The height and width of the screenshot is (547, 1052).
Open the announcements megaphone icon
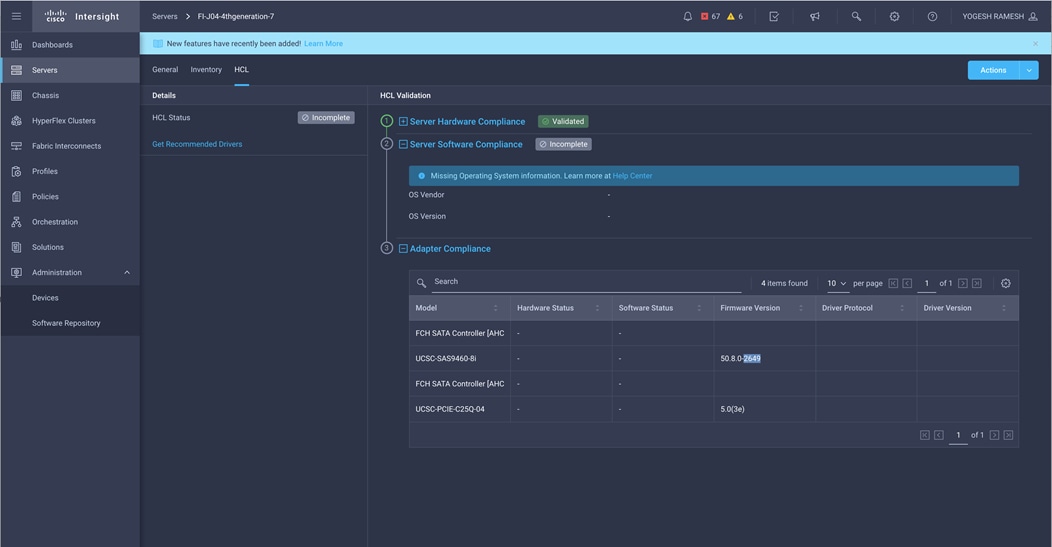point(814,16)
